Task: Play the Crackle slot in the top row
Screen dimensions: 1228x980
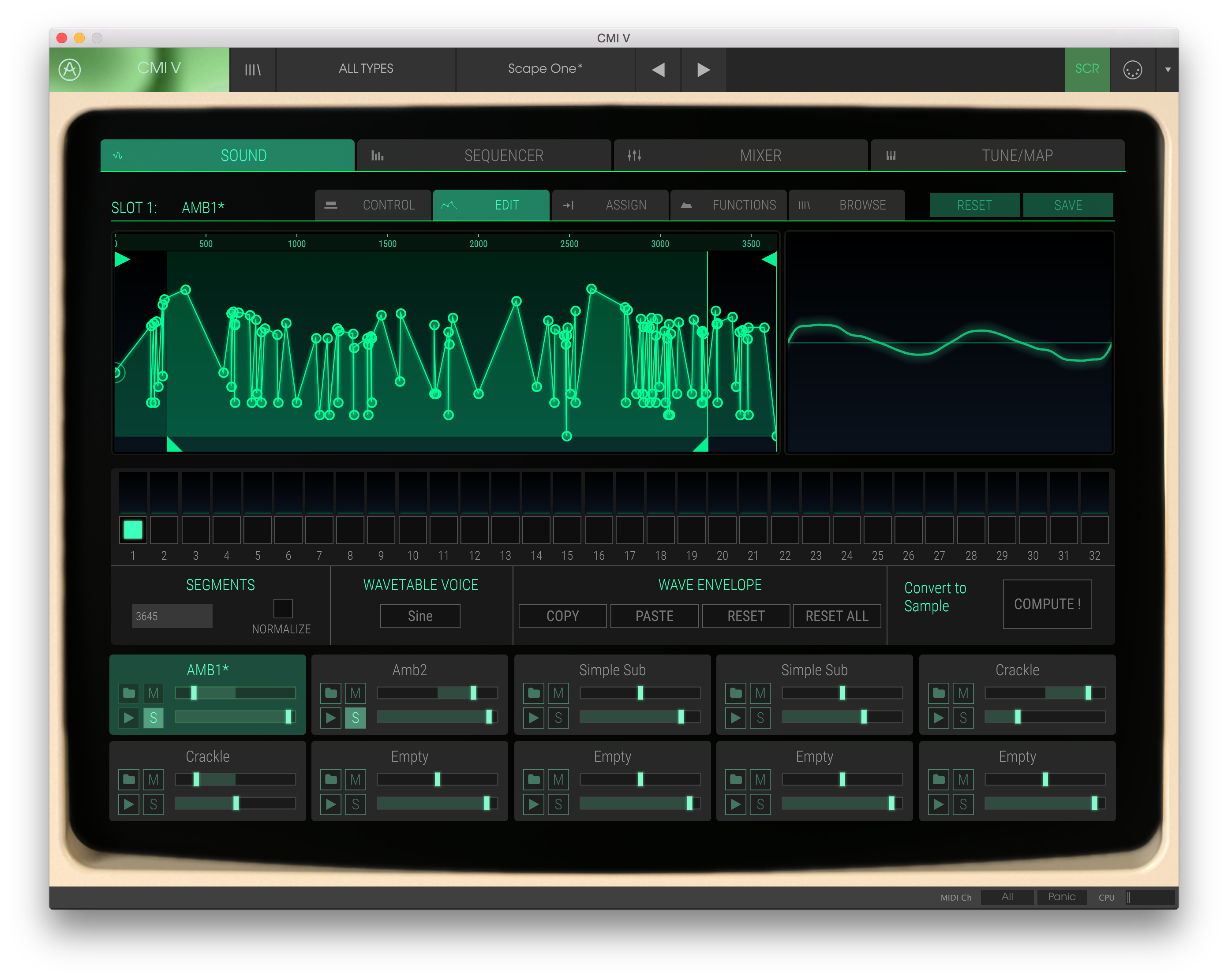Action: [x=938, y=718]
